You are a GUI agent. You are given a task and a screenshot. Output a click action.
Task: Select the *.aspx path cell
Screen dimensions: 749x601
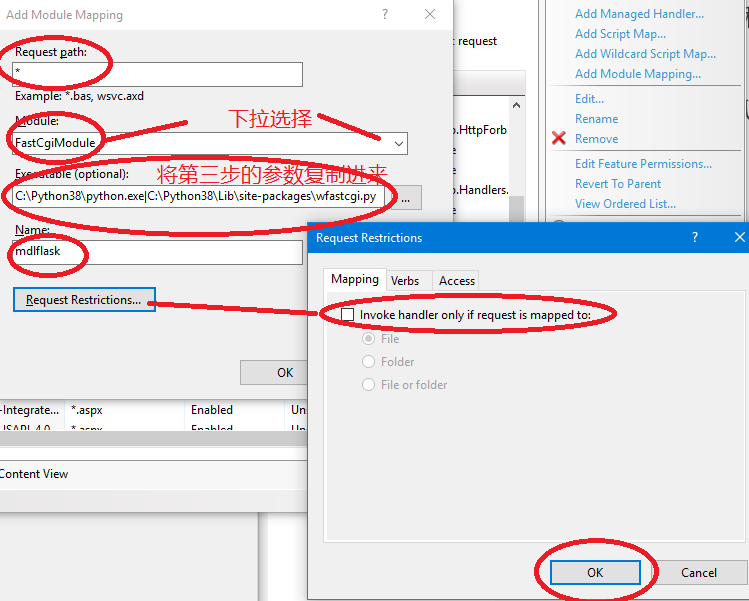tap(124, 410)
